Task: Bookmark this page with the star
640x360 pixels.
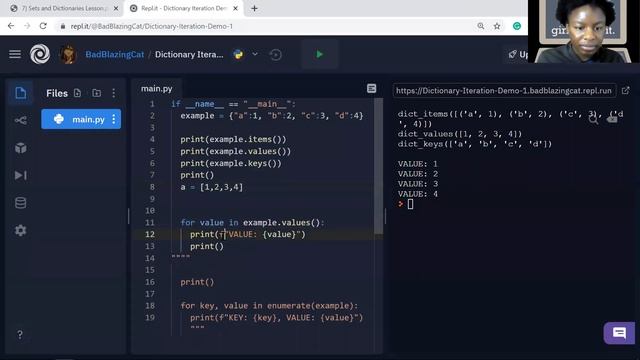Action: [x=497, y=26]
